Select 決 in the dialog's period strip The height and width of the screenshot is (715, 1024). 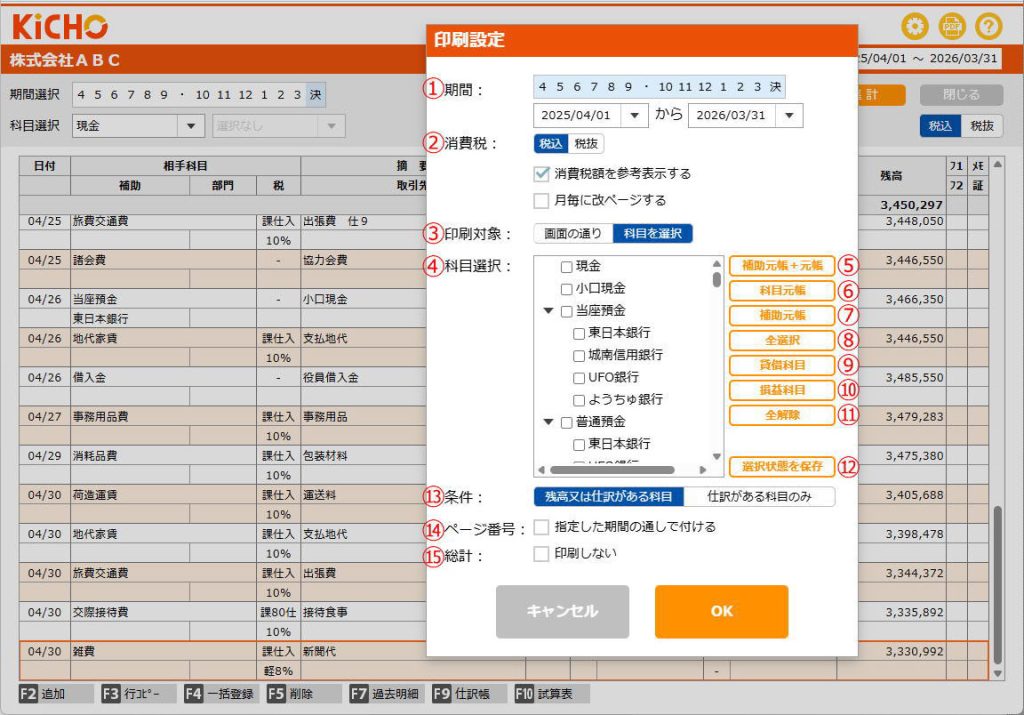point(775,87)
